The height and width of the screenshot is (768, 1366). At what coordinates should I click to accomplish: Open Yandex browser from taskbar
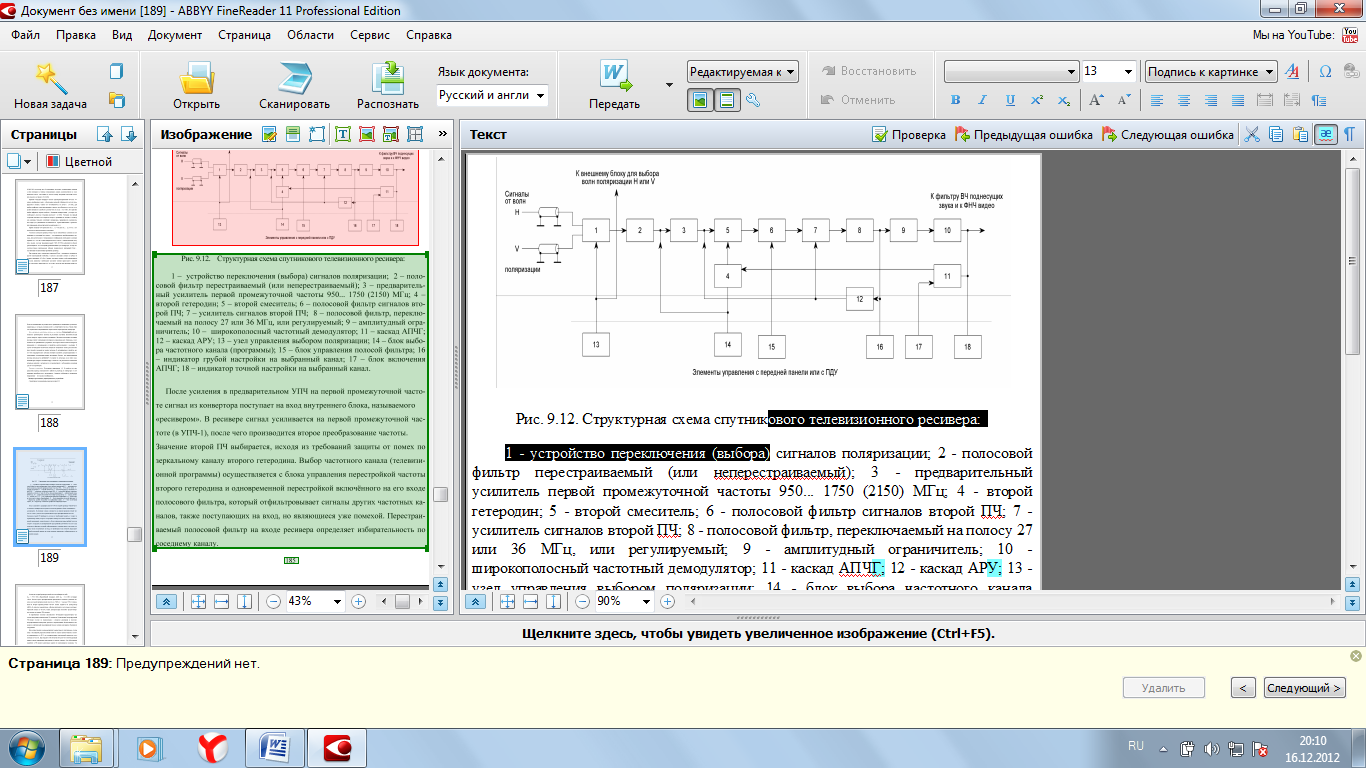[212, 748]
